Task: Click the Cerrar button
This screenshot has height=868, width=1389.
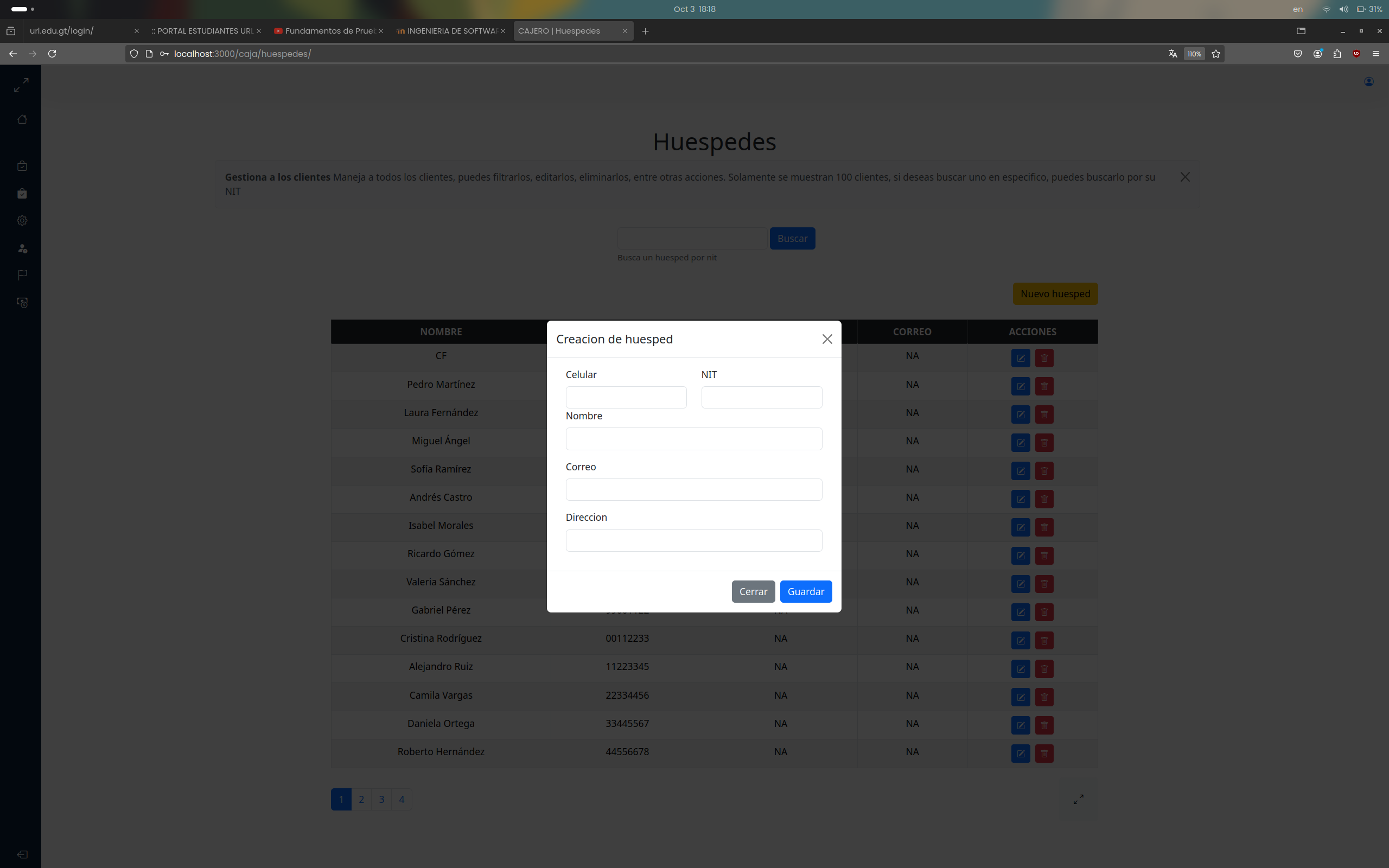Action: (x=753, y=591)
